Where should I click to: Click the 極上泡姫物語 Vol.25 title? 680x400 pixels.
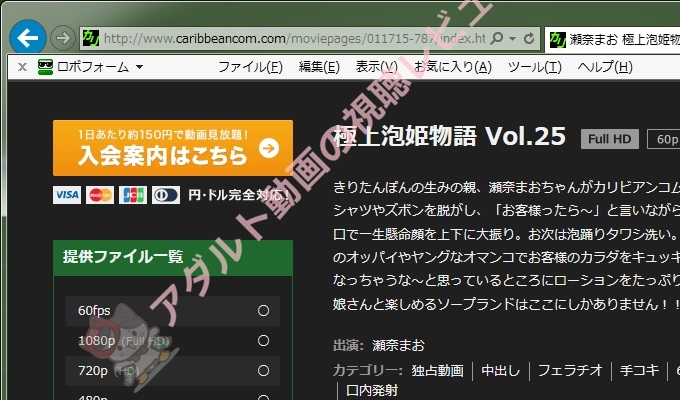(x=450, y=137)
